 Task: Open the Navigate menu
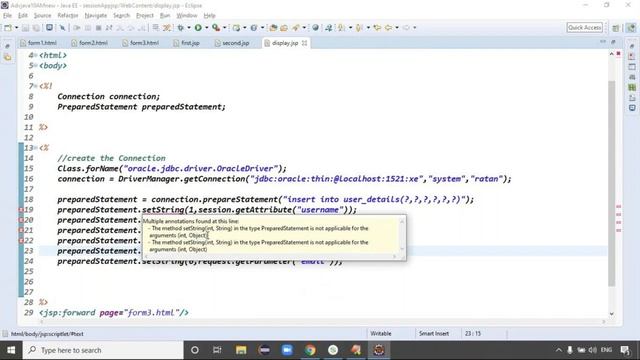click(96, 16)
